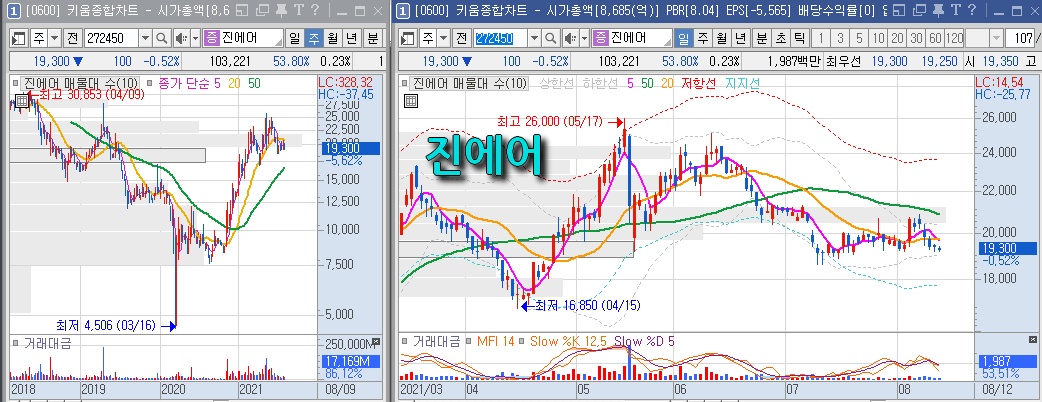1042x402 pixels.
Task: Expand speaker options arrow in right window
Action: (x=583, y=38)
